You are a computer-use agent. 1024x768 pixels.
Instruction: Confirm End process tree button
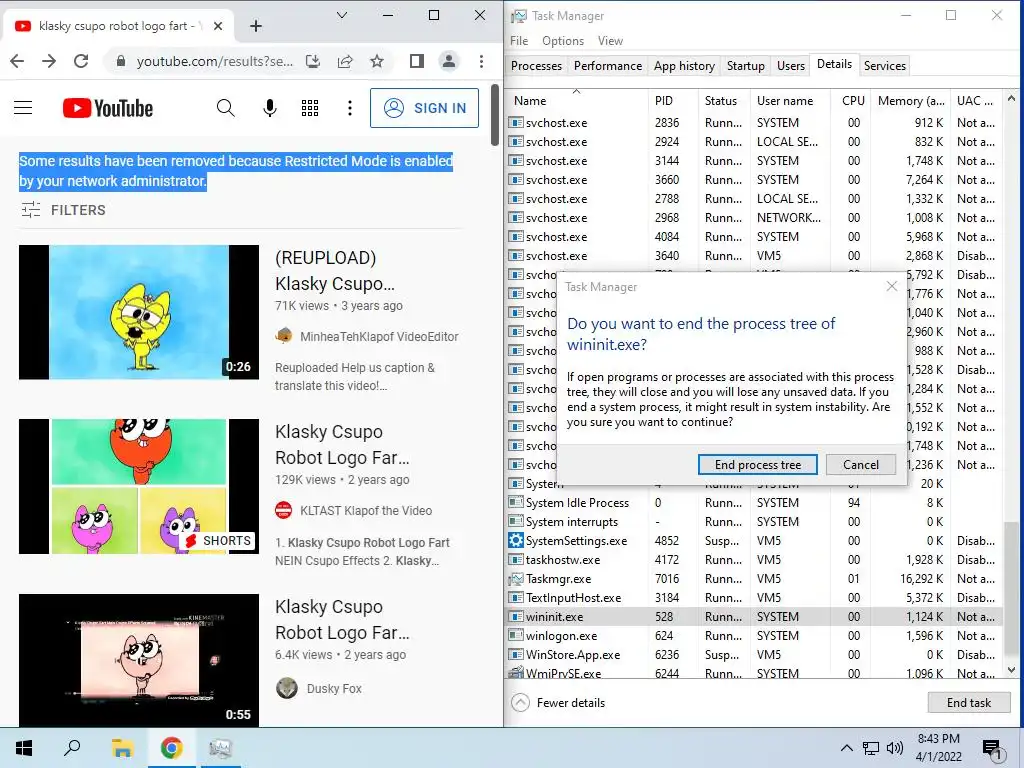click(x=758, y=464)
